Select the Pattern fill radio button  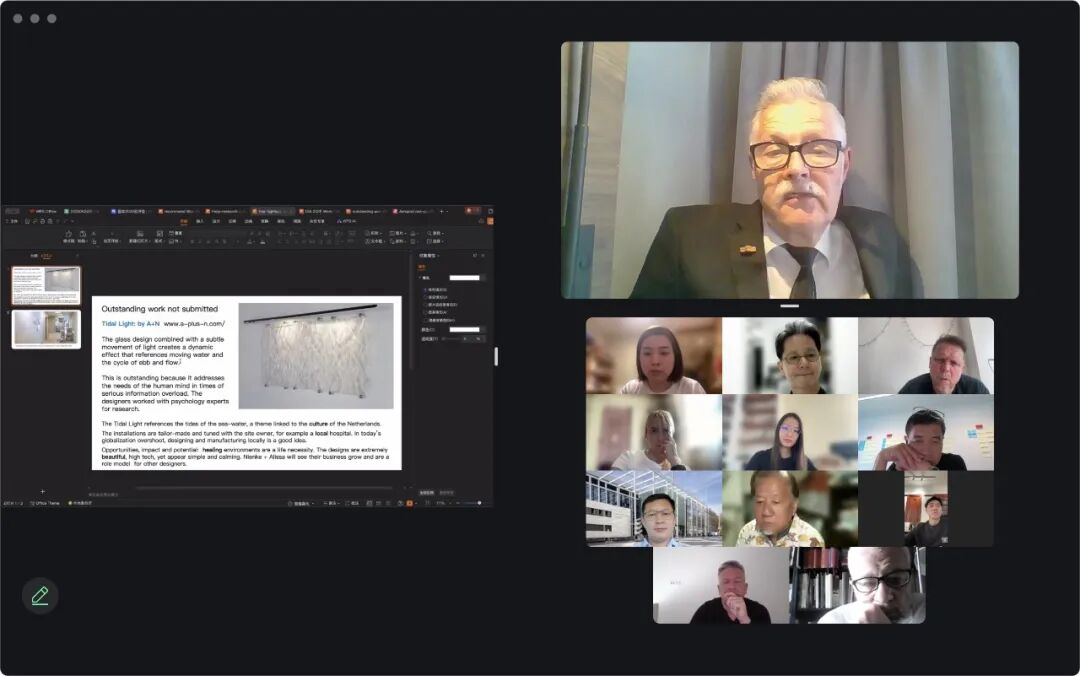(x=425, y=312)
